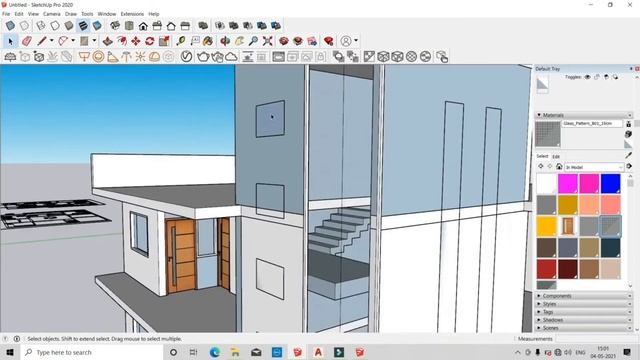
Task: Launch V-Ray cloud render
Action: [x=231, y=56]
